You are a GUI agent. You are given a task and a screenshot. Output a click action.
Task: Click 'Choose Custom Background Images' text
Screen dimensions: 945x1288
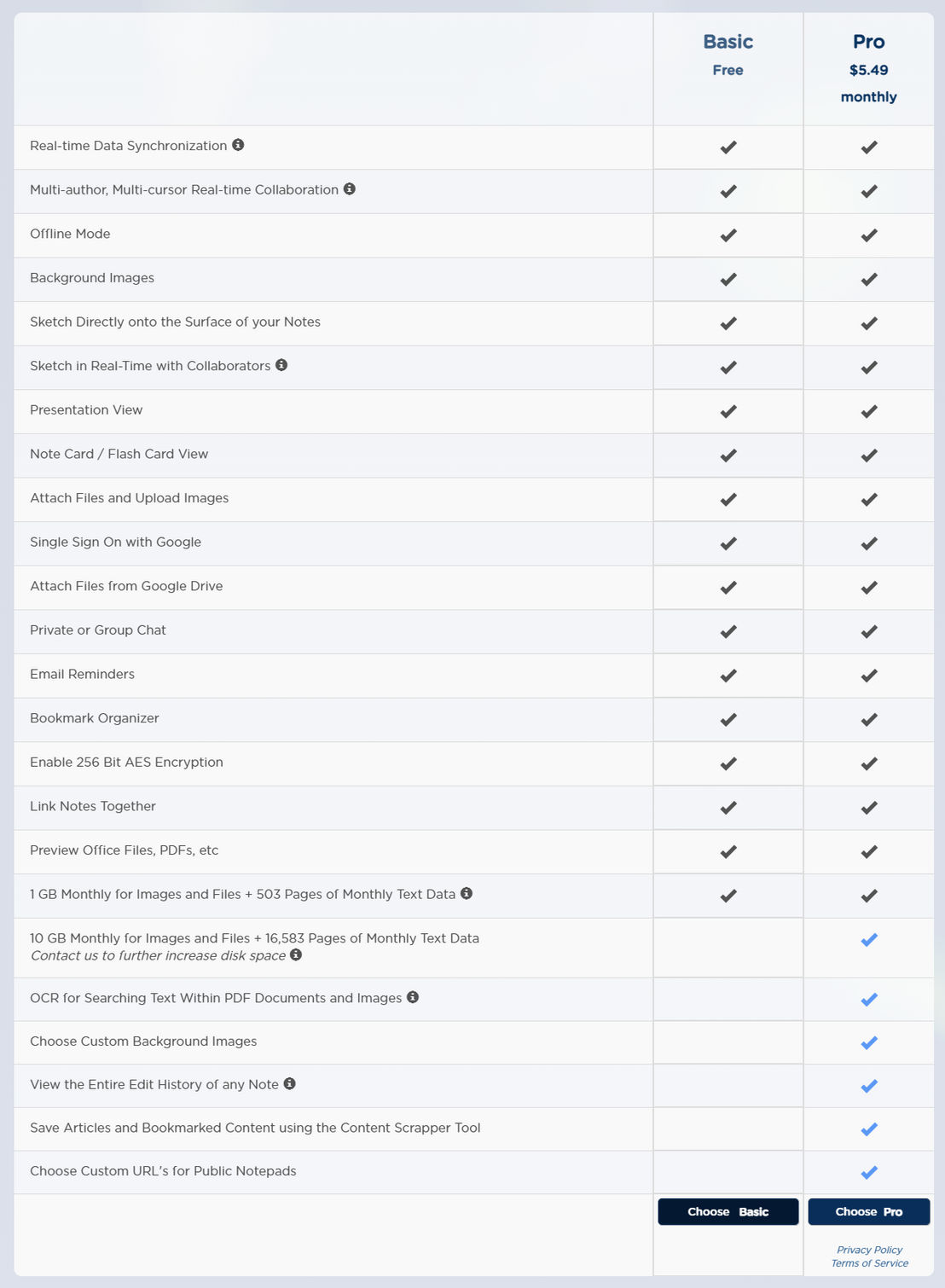[x=143, y=1041]
